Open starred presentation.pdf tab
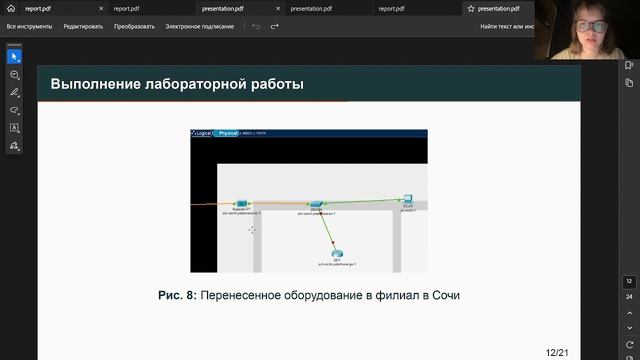The height and width of the screenshot is (360, 640). tap(498, 9)
